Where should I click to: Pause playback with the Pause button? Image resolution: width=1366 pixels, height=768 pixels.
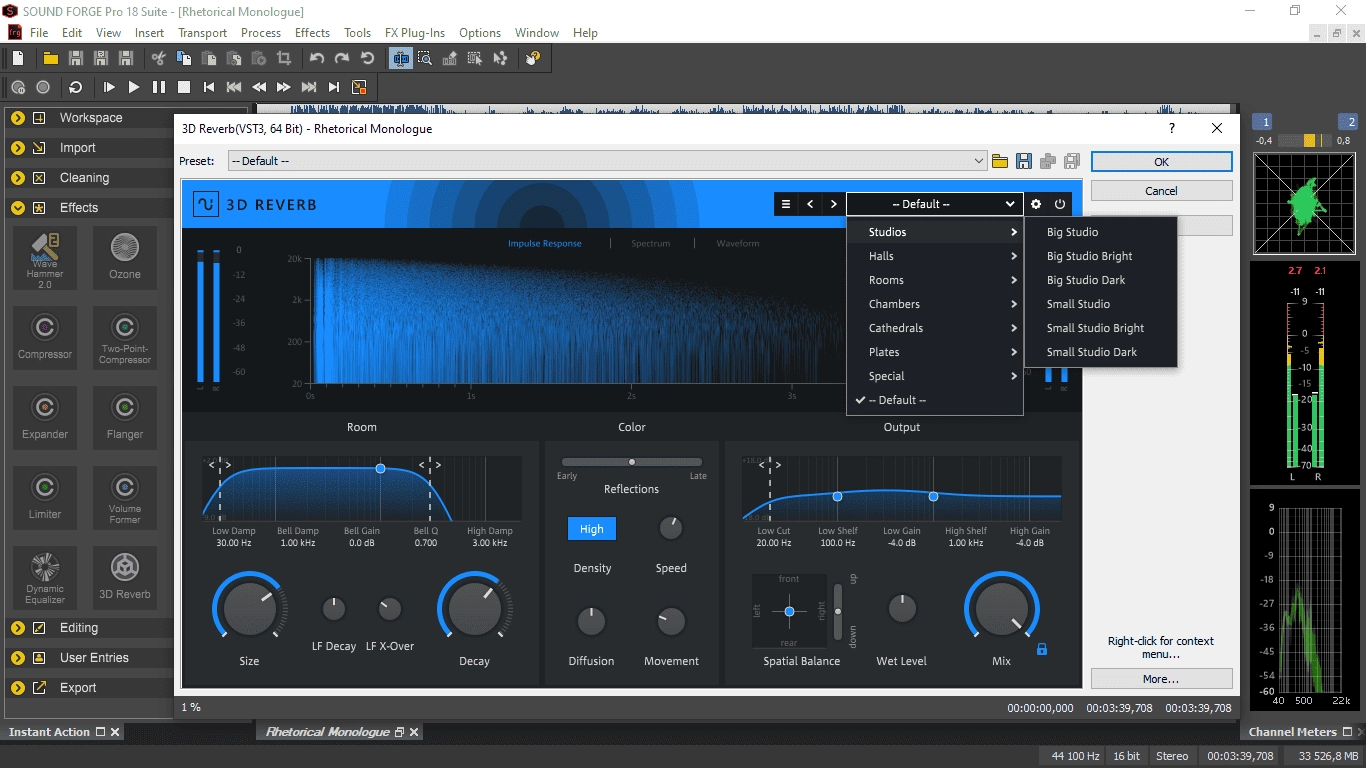click(x=159, y=87)
